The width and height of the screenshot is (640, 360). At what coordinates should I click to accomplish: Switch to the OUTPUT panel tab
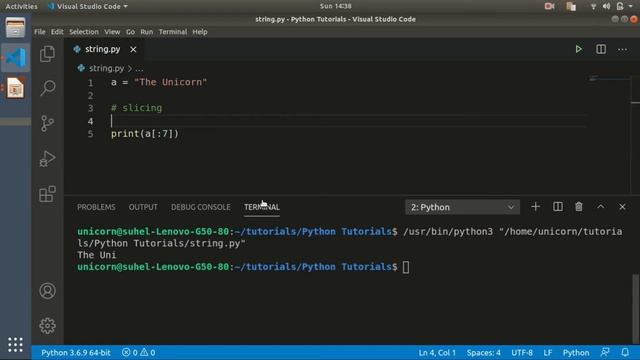[143, 207]
